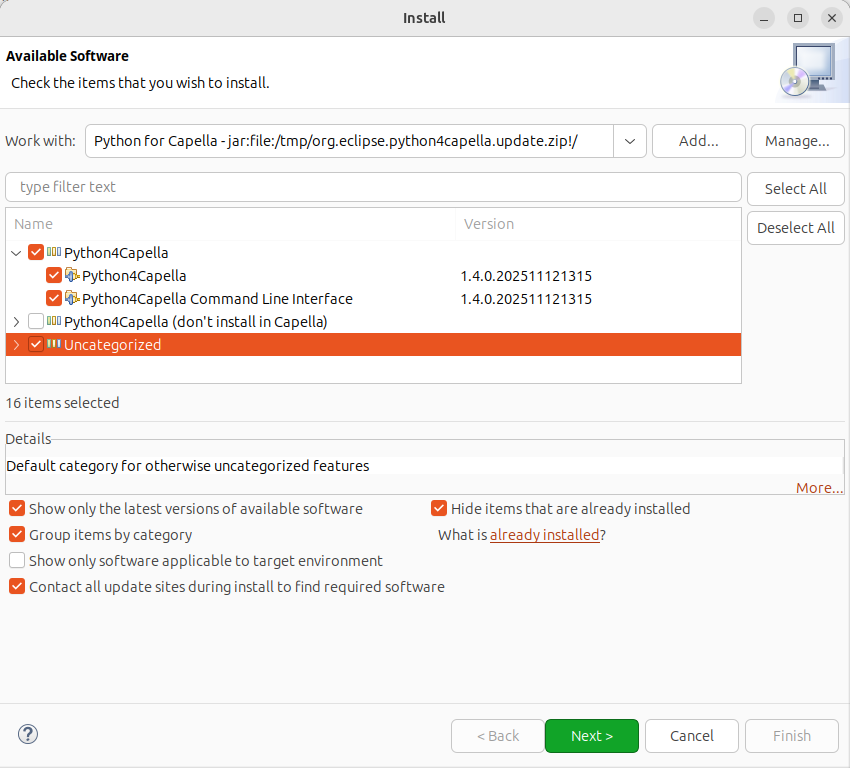This screenshot has height=768, width=850.
Task: Click the Python4Capella feature plug-in icon
Action: [x=72, y=275]
